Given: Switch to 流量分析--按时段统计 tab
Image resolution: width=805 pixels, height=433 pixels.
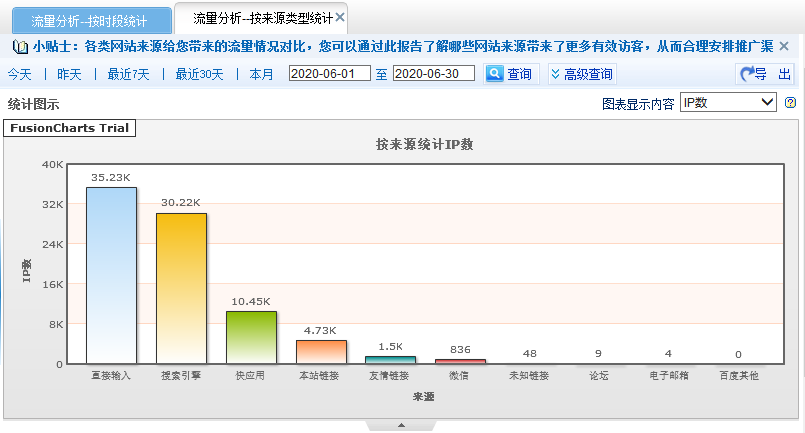Looking at the screenshot, I should point(87,19).
